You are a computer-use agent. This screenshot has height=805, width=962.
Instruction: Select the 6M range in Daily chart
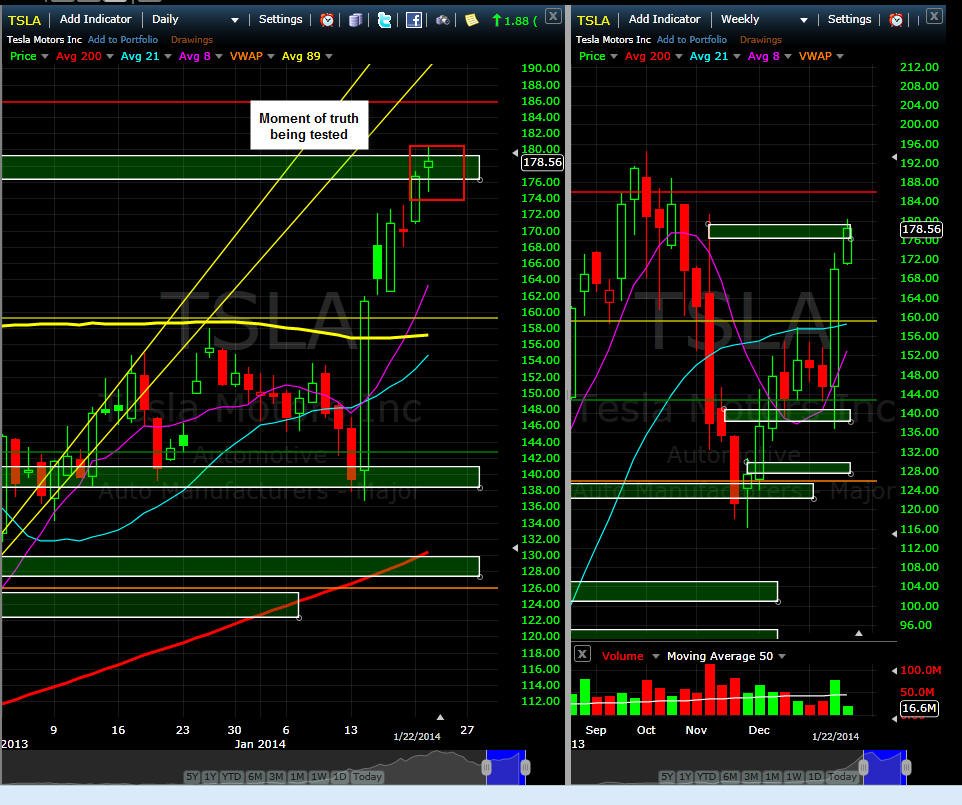pos(255,777)
